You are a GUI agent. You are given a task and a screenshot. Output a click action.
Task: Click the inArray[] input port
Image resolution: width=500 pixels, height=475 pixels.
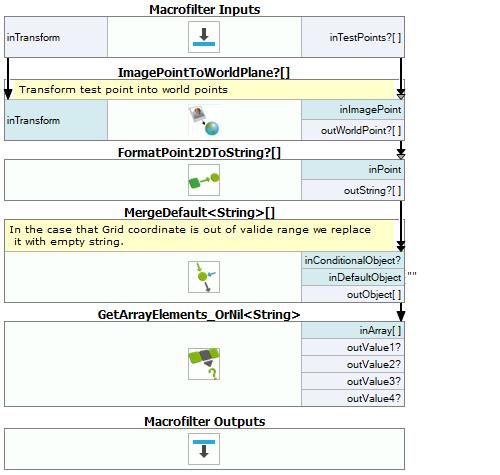tap(353, 330)
